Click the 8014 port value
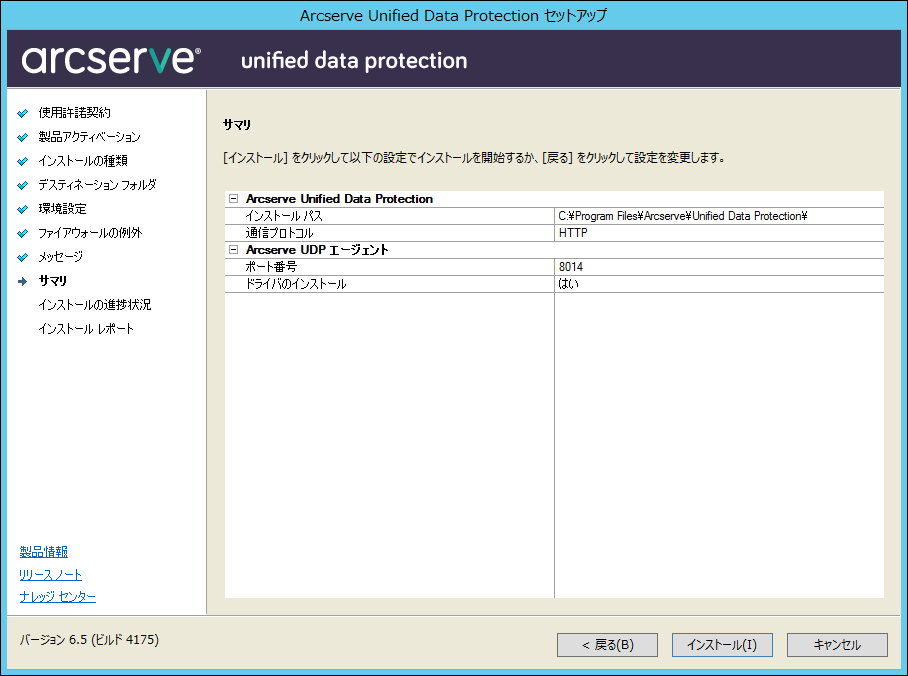Image resolution: width=908 pixels, height=676 pixels. (571, 267)
